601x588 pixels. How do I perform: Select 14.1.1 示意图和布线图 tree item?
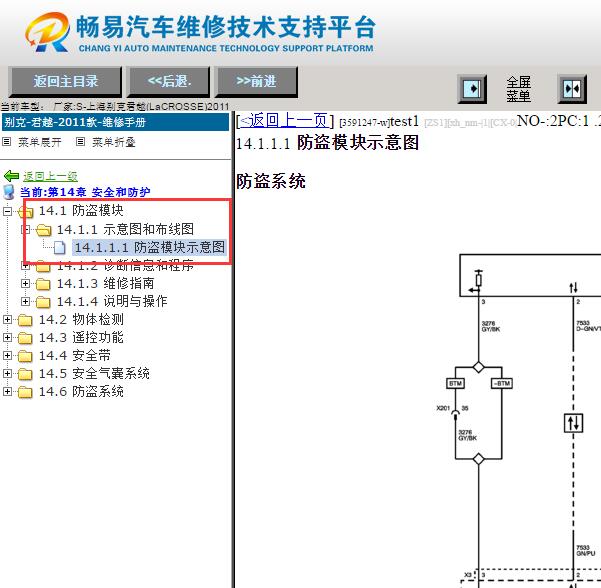(x=125, y=229)
